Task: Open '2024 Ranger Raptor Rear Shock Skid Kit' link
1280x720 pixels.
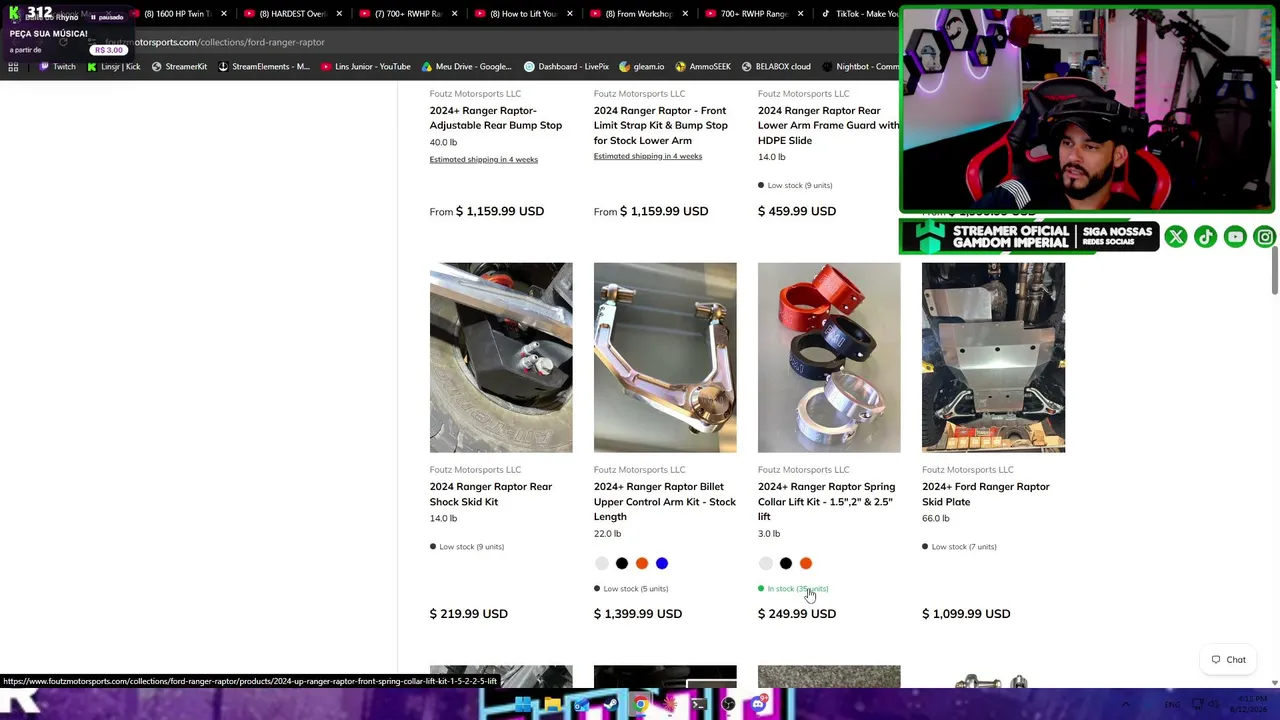Action: tap(491, 494)
